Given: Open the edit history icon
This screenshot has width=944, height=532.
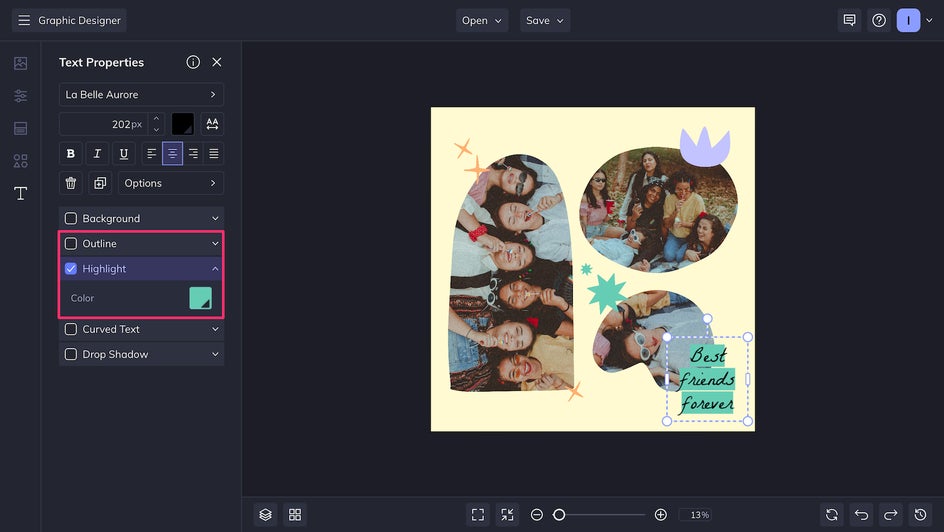Looking at the screenshot, I should click(921, 515).
